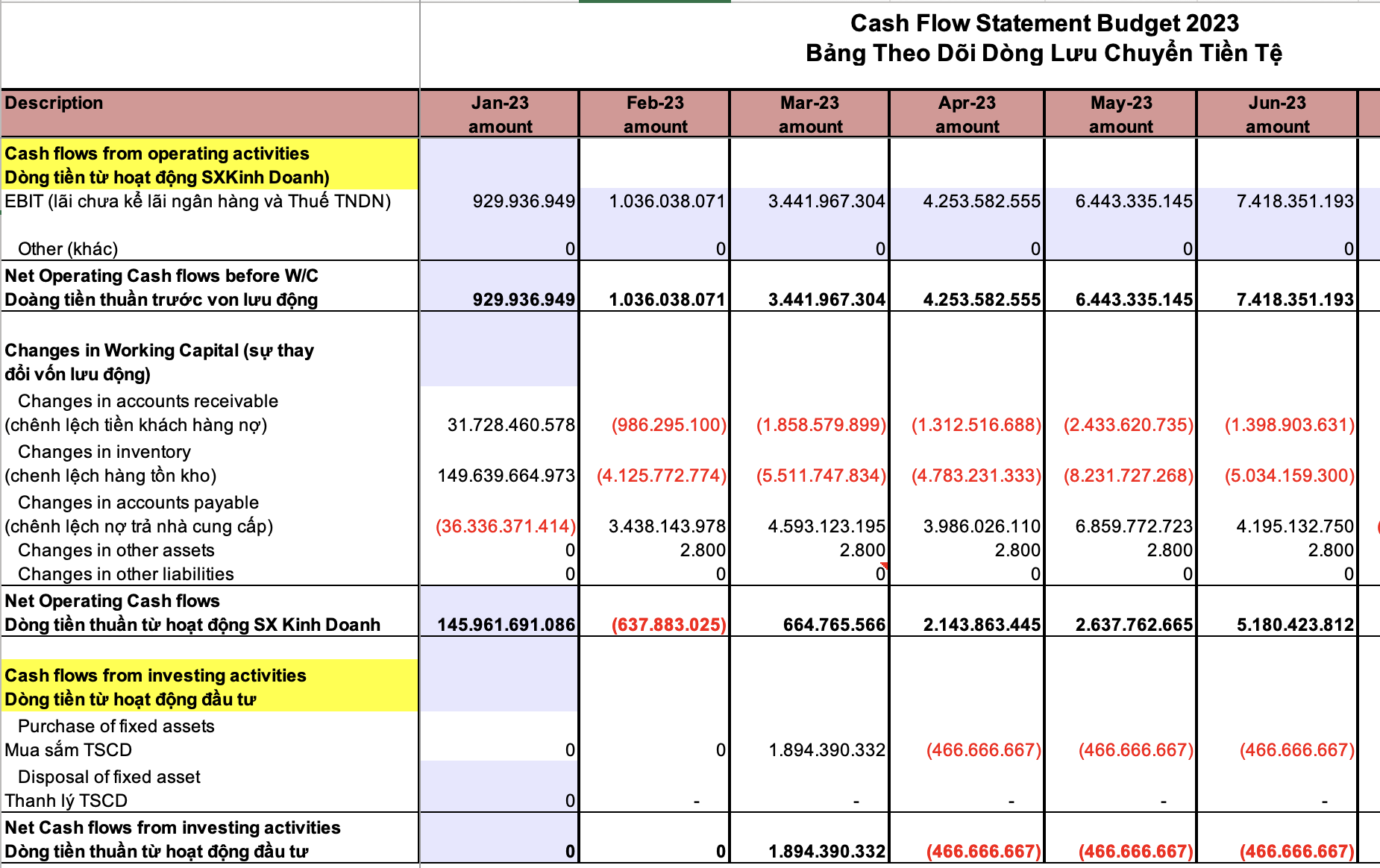The image size is (1380, 868).
Task: Select the Description header cell
Action: pos(210,113)
